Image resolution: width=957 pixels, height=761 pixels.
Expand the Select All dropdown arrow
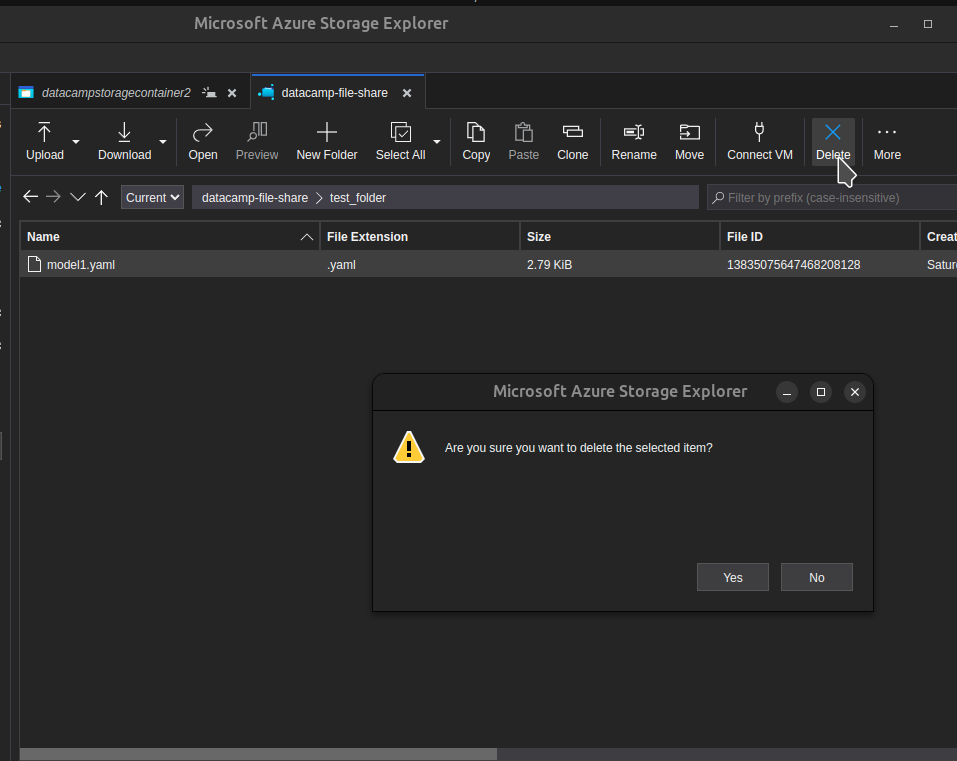pos(437,142)
